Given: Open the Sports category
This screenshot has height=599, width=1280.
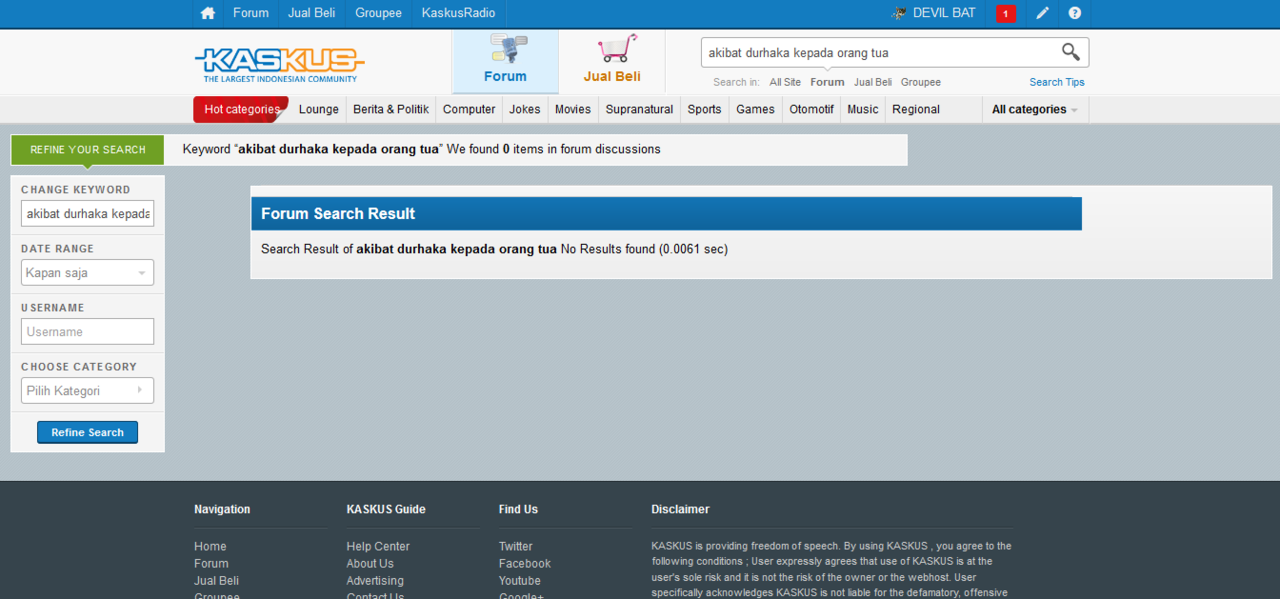Looking at the screenshot, I should coord(704,109).
